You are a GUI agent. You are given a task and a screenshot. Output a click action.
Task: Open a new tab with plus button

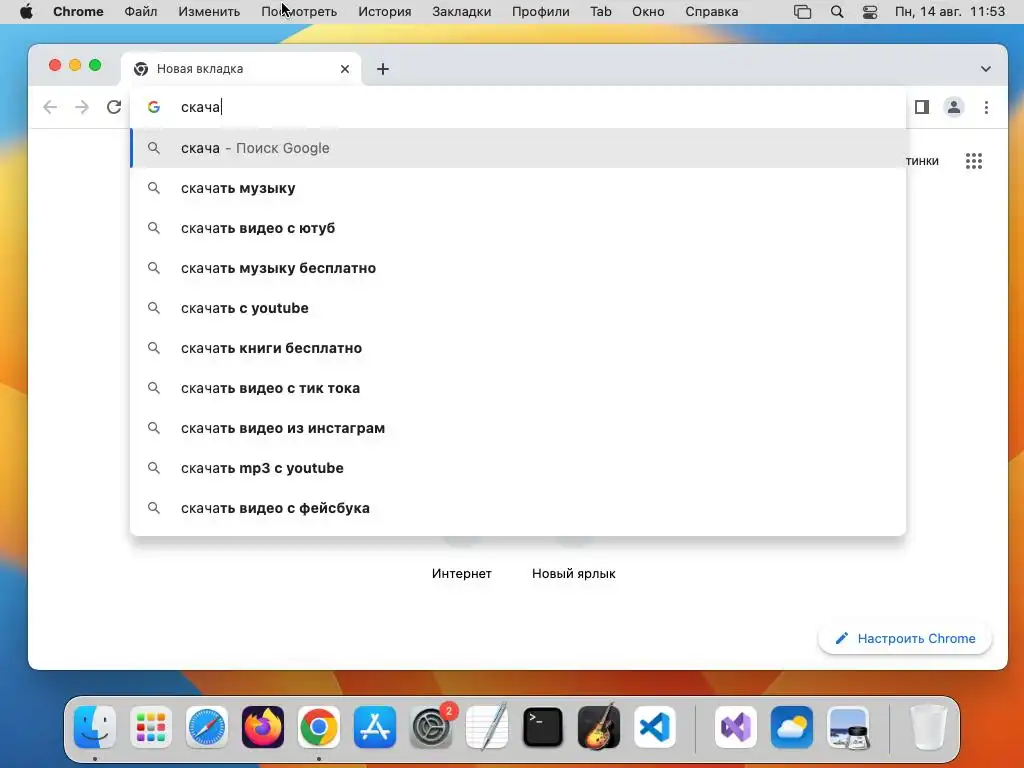click(x=383, y=69)
